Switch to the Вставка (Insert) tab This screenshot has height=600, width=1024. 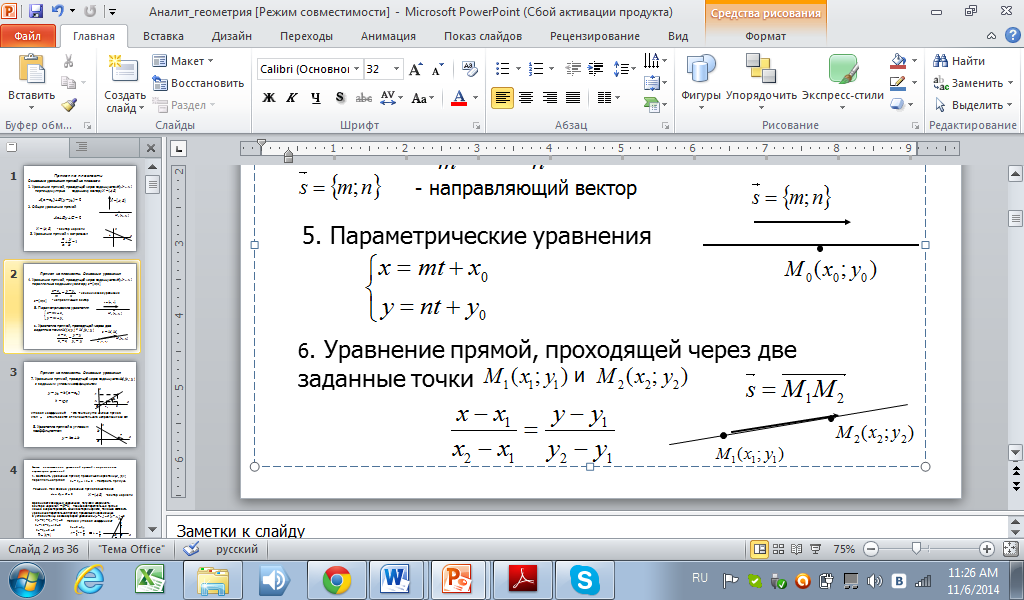point(163,36)
